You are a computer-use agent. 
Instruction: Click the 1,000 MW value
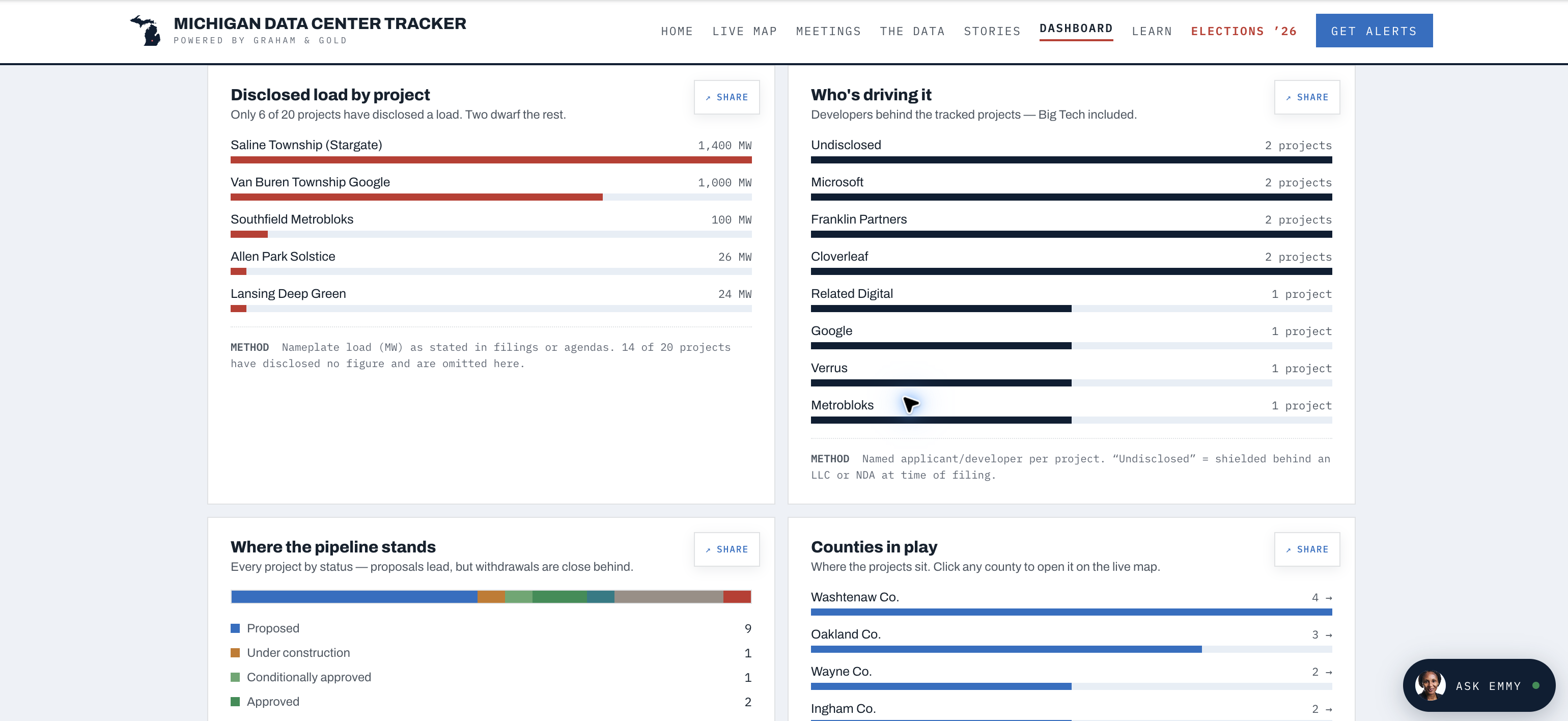pos(724,183)
